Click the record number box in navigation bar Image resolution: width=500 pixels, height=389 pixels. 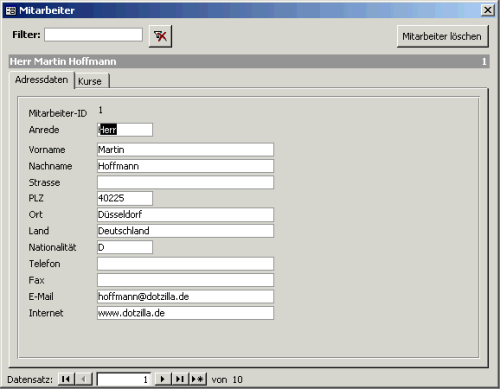pyautogui.click(x=124, y=379)
